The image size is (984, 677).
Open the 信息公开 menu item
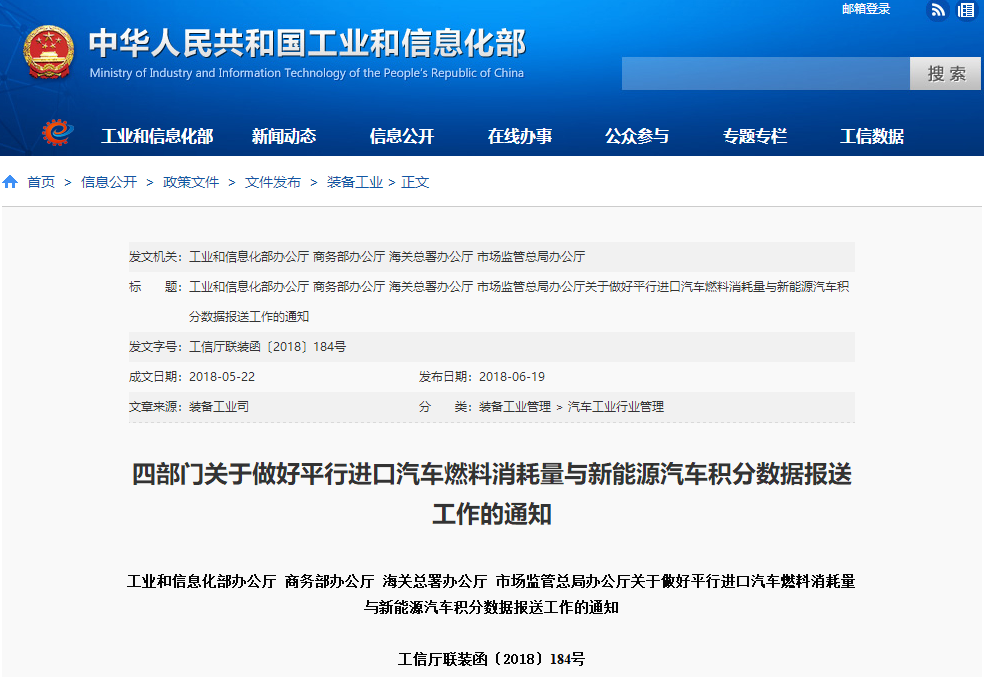404,136
